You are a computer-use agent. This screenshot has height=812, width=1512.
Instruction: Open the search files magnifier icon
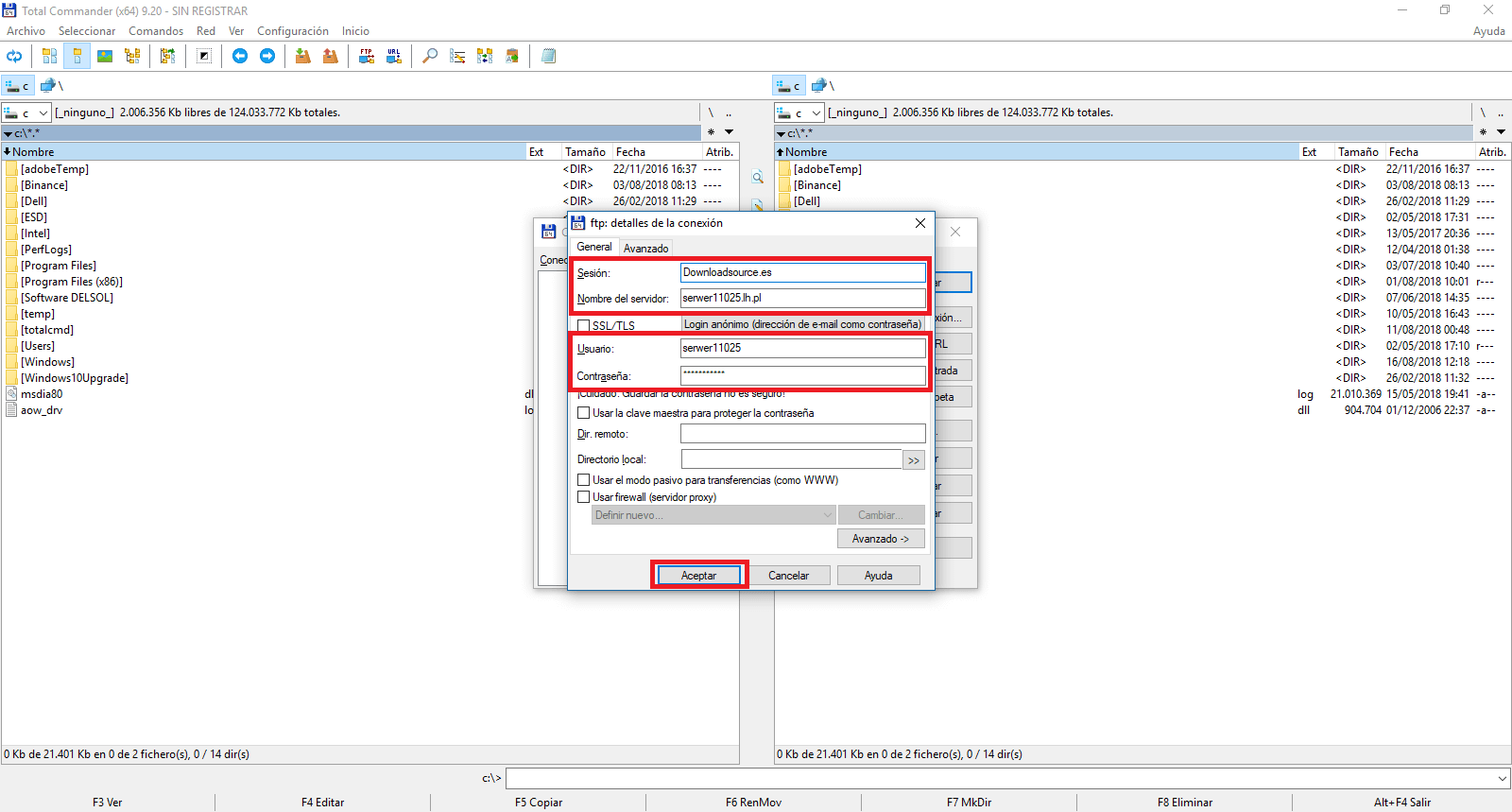tap(430, 56)
